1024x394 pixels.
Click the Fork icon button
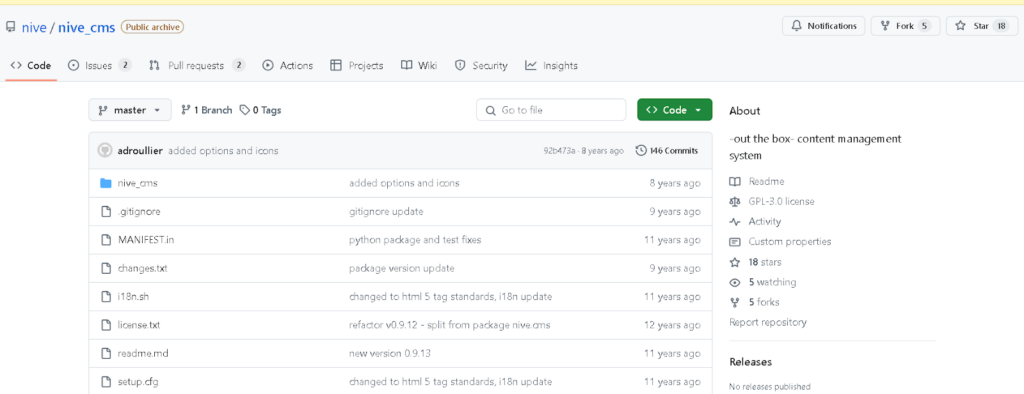(885, 26)
